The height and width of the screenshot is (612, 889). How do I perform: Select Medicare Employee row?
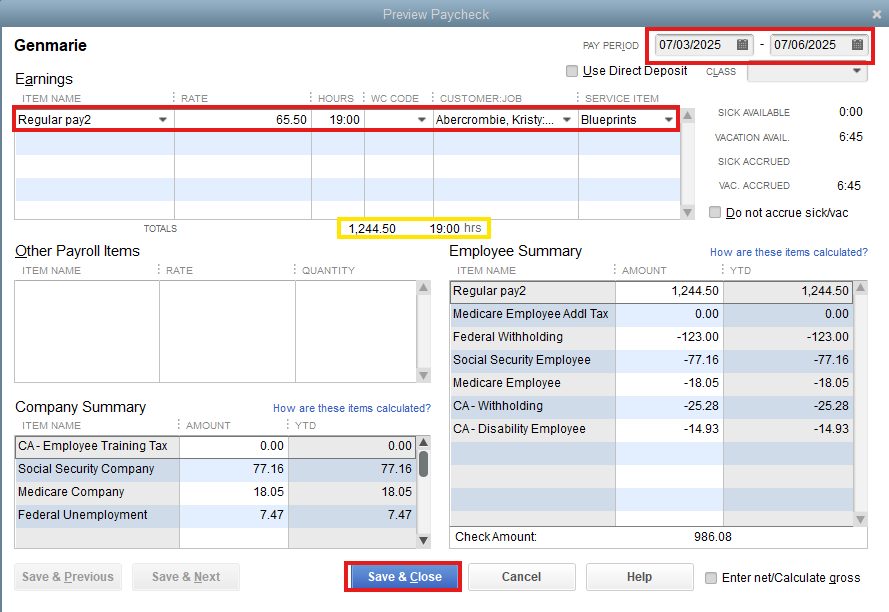click(x=651, y=383)
